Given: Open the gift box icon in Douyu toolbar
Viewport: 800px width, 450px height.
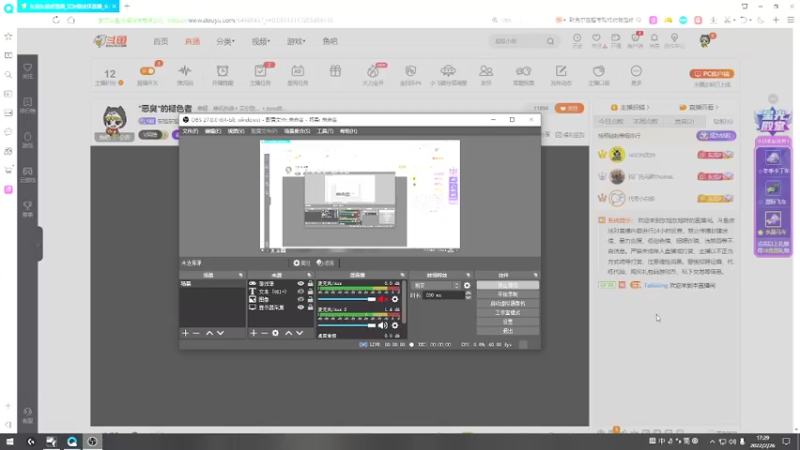Looking at the screenshot, I should 335,71.
